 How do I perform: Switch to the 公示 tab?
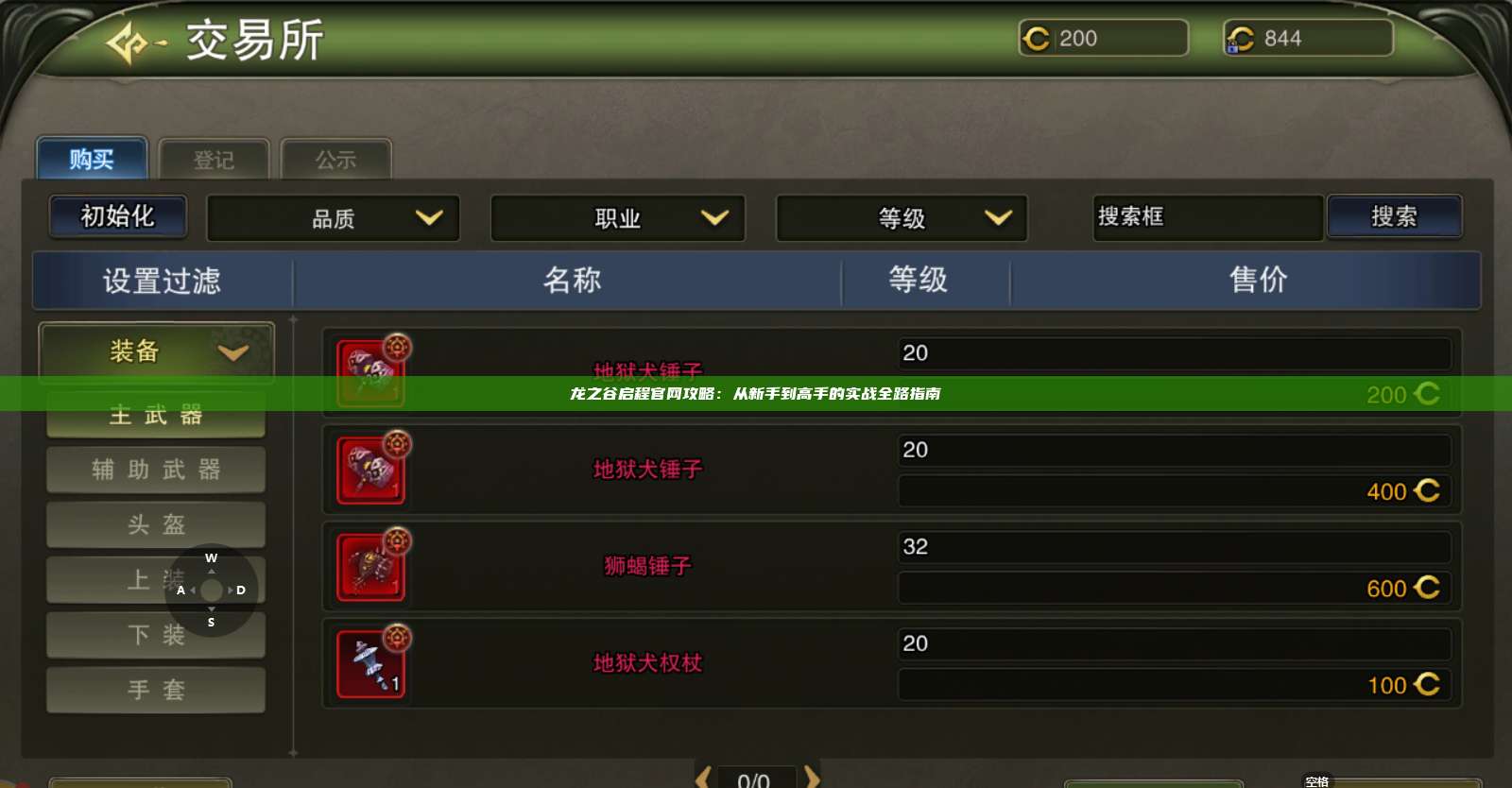pyautogui.click(x=335, y=160)
